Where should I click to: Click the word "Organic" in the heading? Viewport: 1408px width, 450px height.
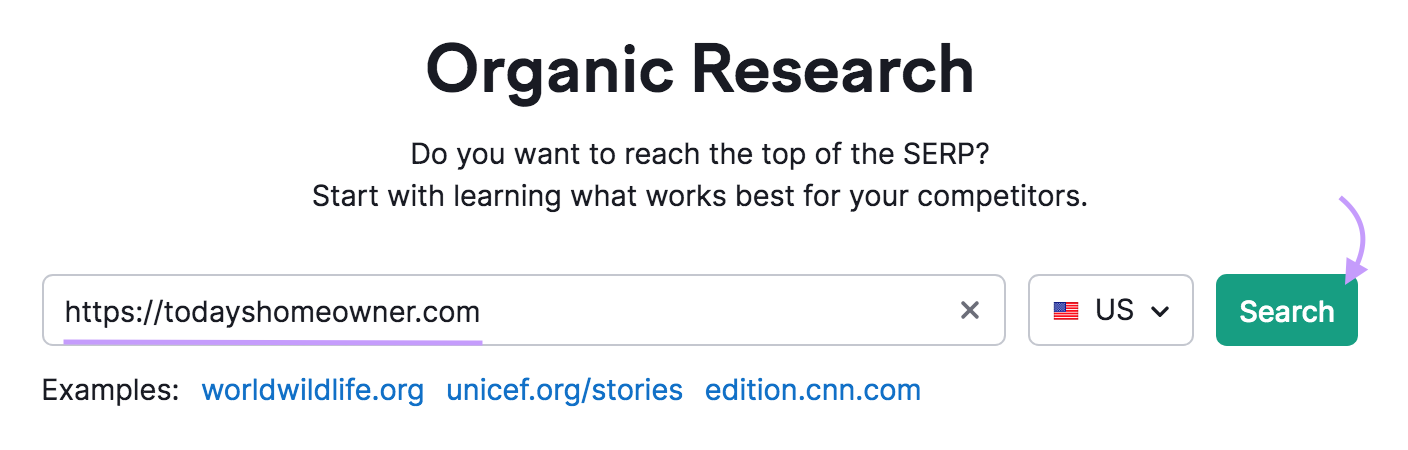(545, 71)
